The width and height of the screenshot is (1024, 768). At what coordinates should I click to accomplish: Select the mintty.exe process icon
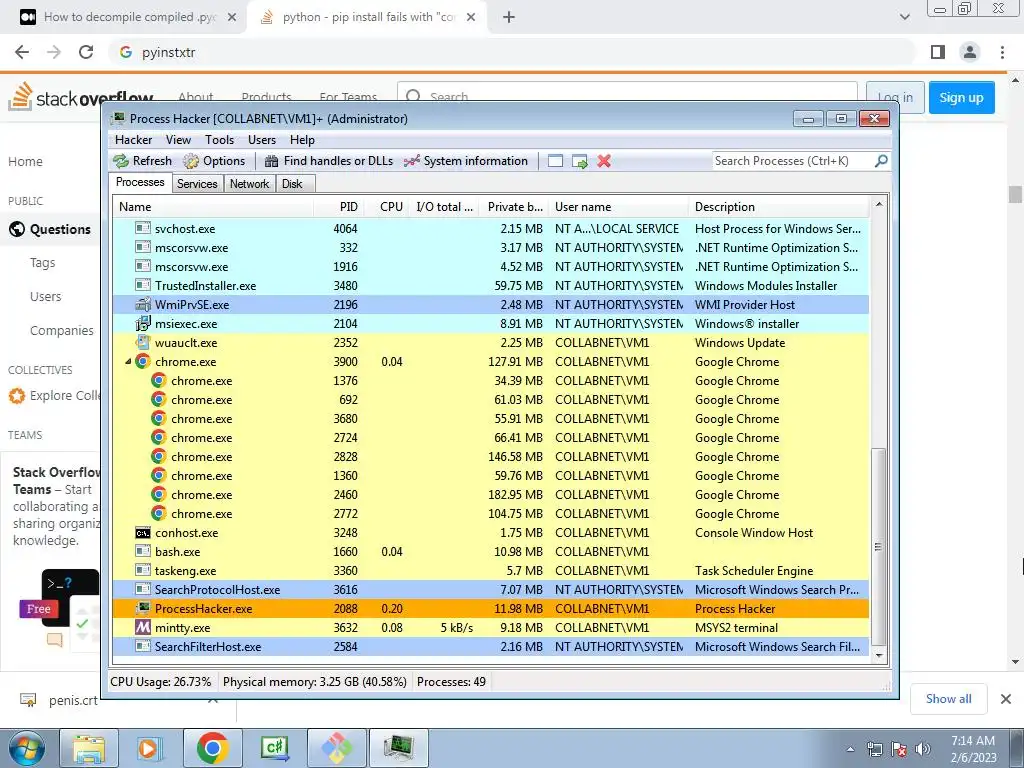(x=142, y=628)
